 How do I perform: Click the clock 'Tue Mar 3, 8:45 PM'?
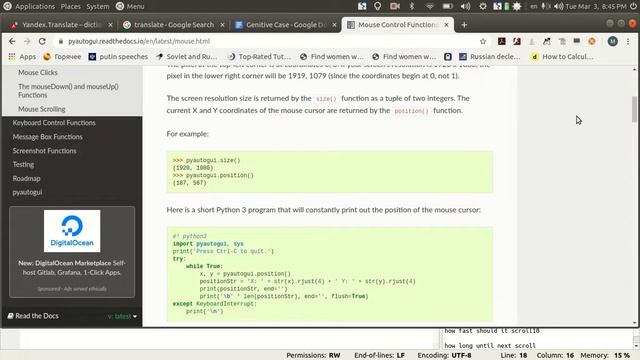pos(596,6)
